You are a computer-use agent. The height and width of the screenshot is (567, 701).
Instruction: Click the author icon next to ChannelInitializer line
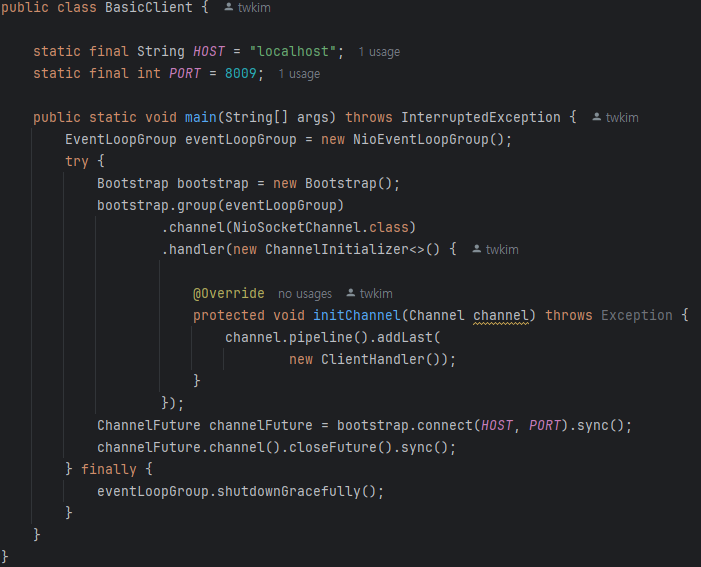click(x=477, y=249)
